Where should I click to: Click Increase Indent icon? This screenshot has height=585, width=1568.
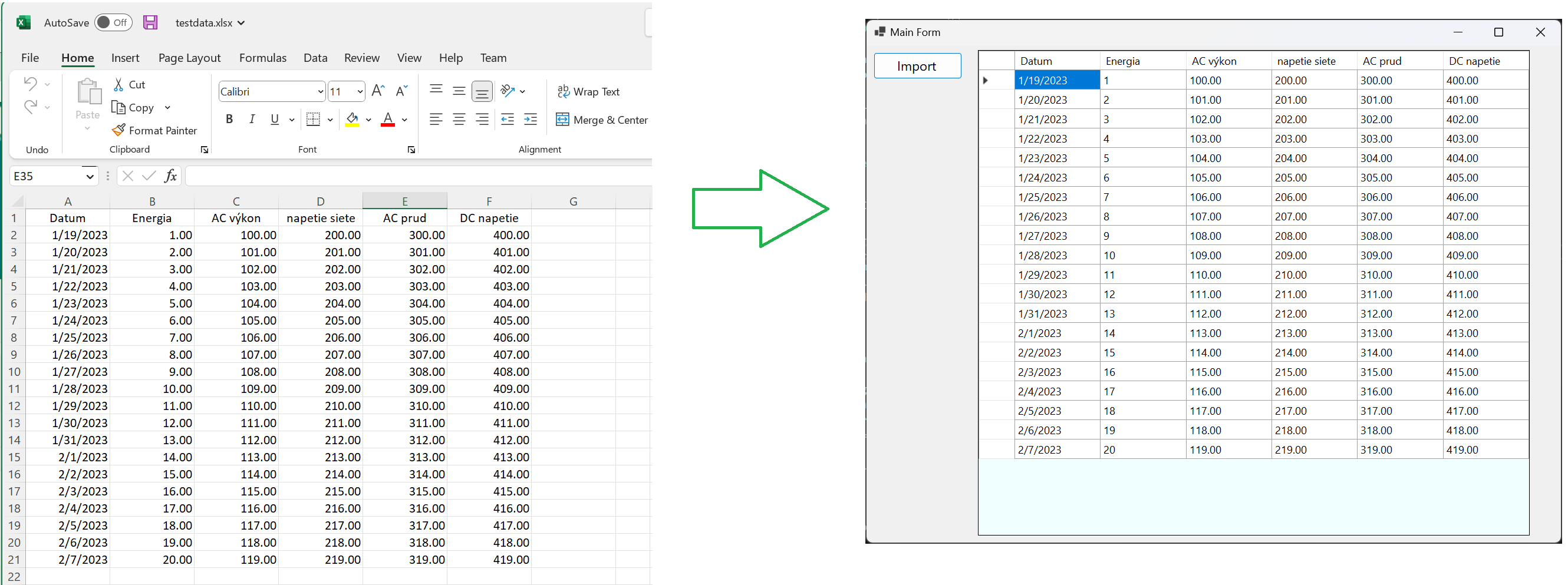coord(531,119)
